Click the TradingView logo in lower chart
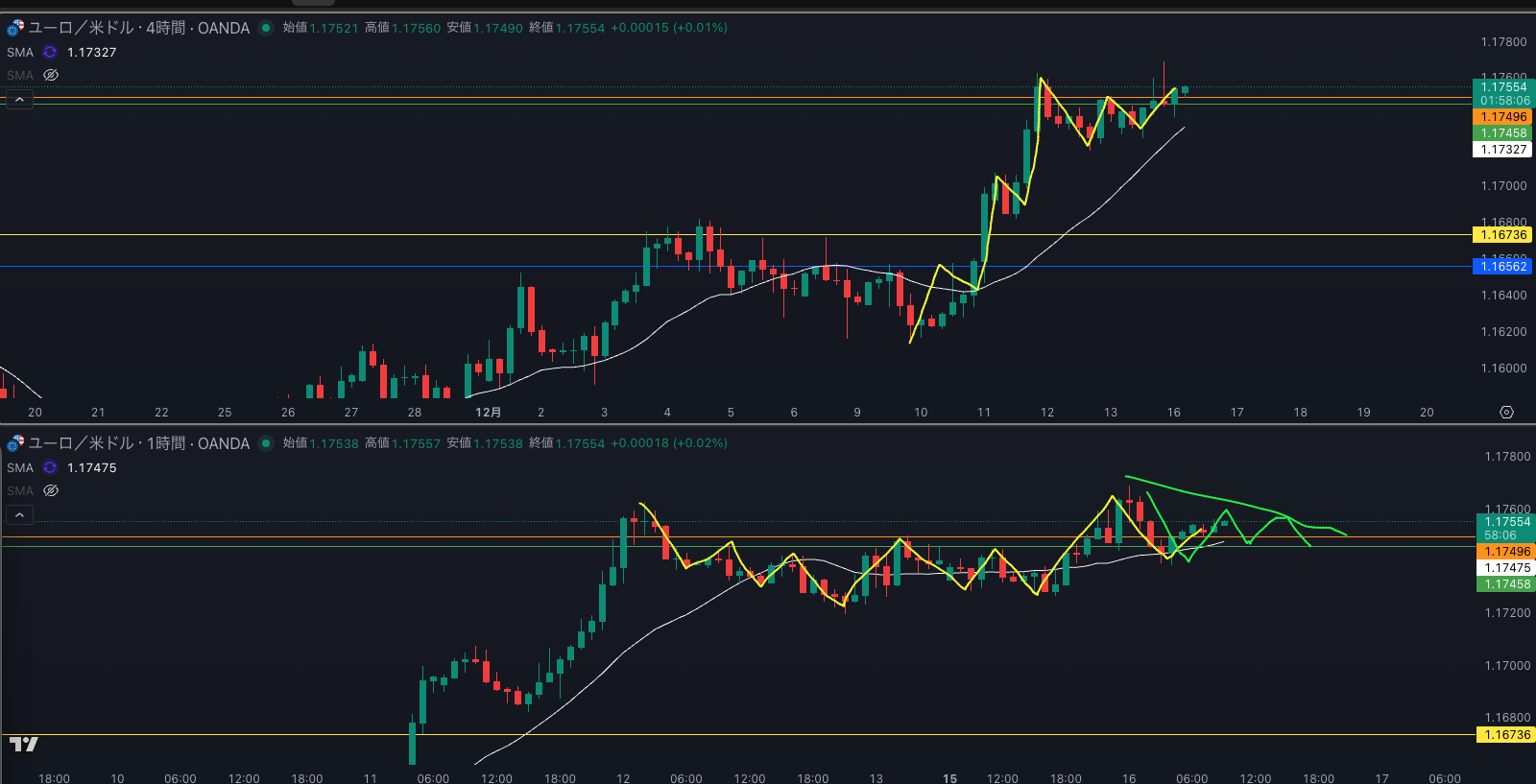This screenshot has width=1536, height=784. 24,744
